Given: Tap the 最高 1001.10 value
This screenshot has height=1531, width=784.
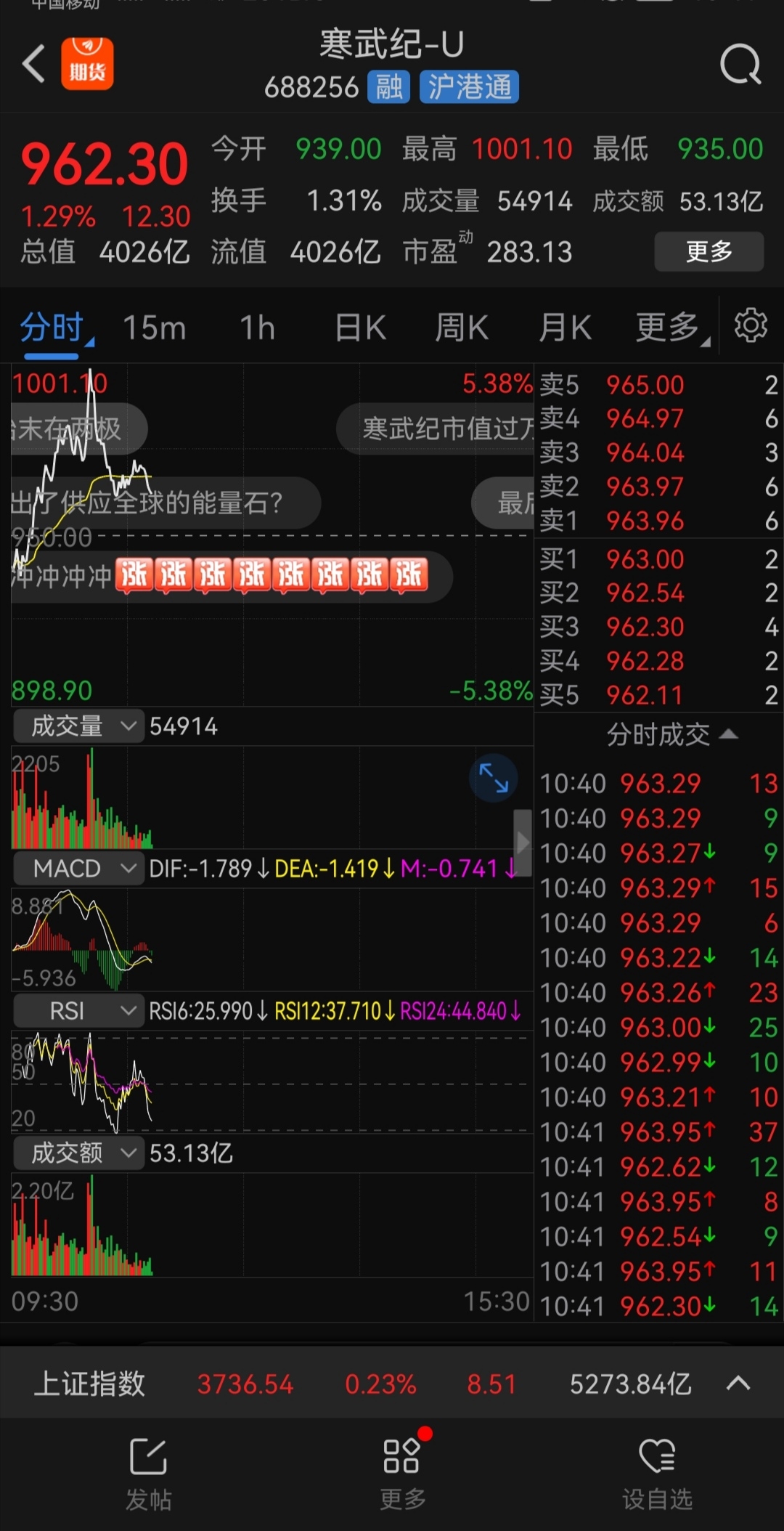Looking at the screenshot, I should click(x=522, y=149).
